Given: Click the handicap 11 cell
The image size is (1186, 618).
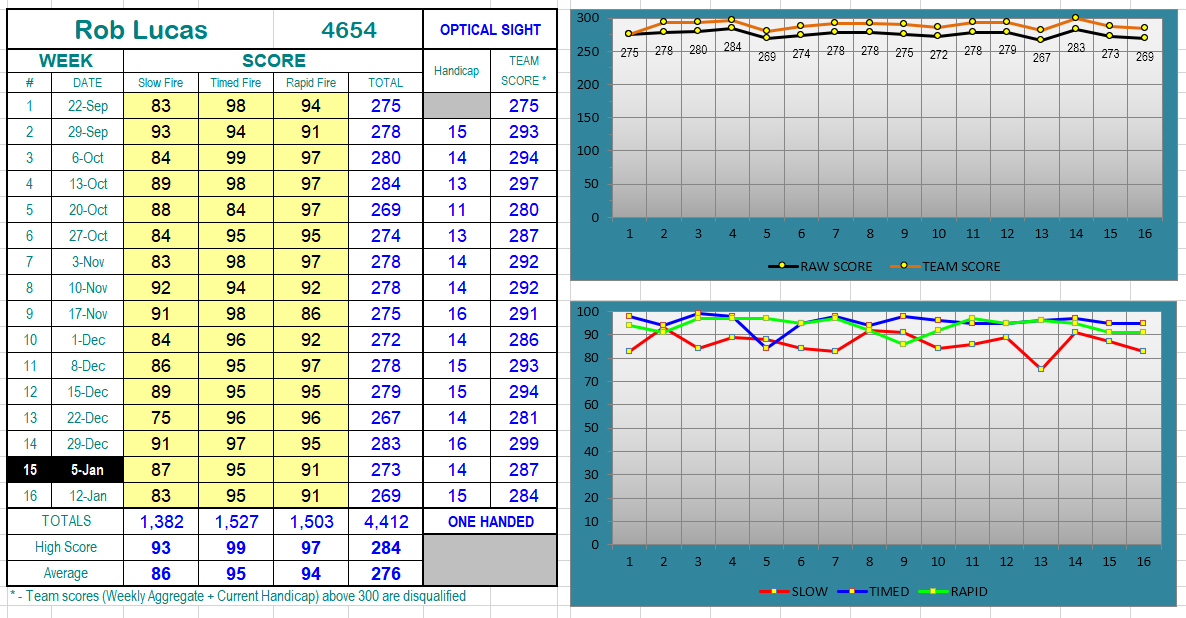Looking at the screenshot, I should click(x=456, y=210).
